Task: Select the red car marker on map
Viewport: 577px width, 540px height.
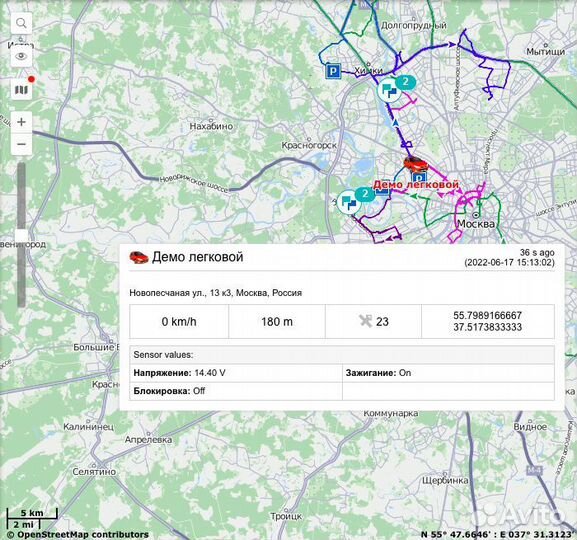Action: [x=415, y=164]
